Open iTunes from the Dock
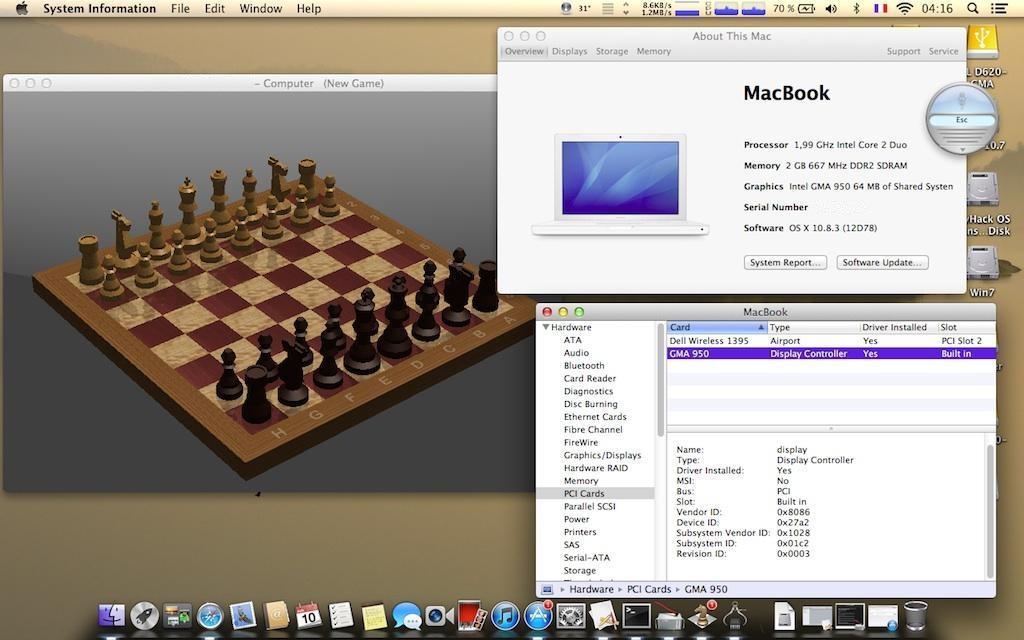Screen dimensions: 1024x640 tap(505, 616)
